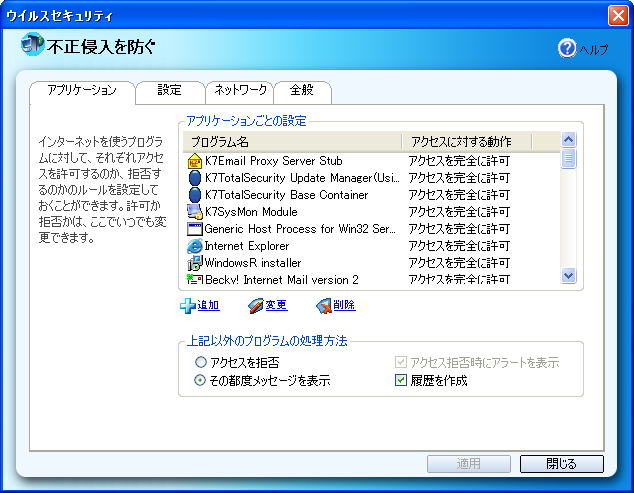Click the WindowsR installer icon
Screen dimensions: 634x493
click(195, 263)
